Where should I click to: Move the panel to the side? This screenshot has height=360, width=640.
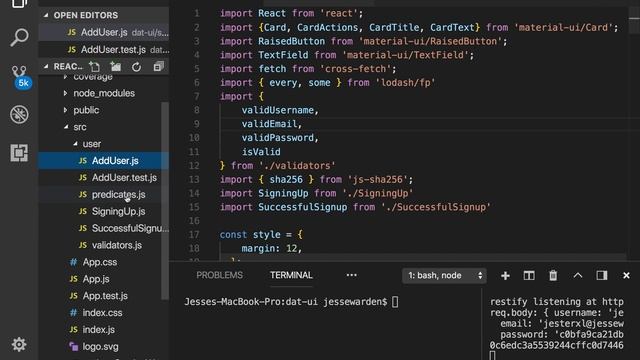click(x=602, y=276)
